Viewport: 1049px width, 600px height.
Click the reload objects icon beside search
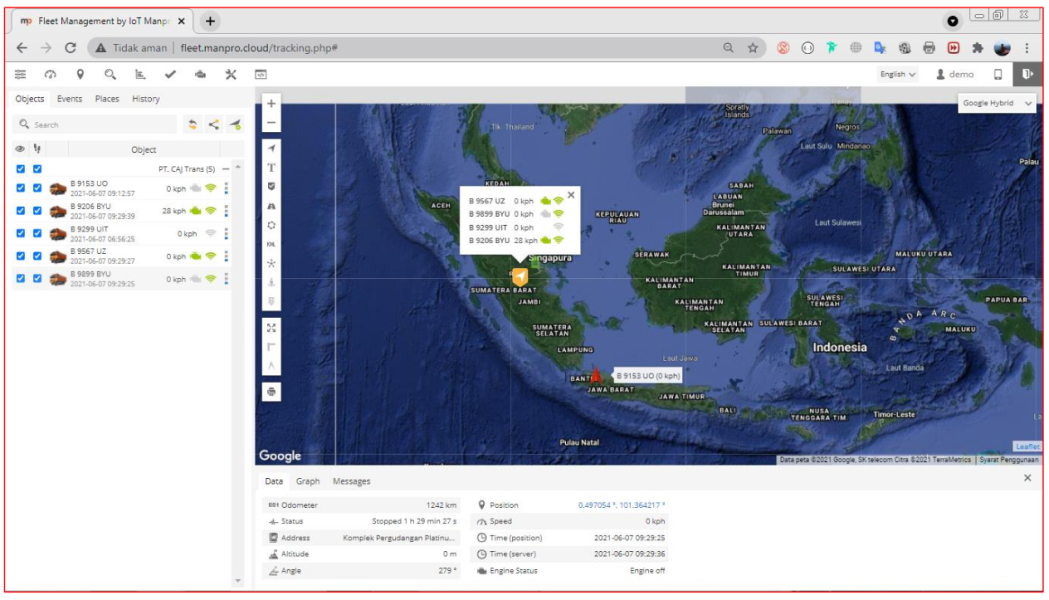193,125
